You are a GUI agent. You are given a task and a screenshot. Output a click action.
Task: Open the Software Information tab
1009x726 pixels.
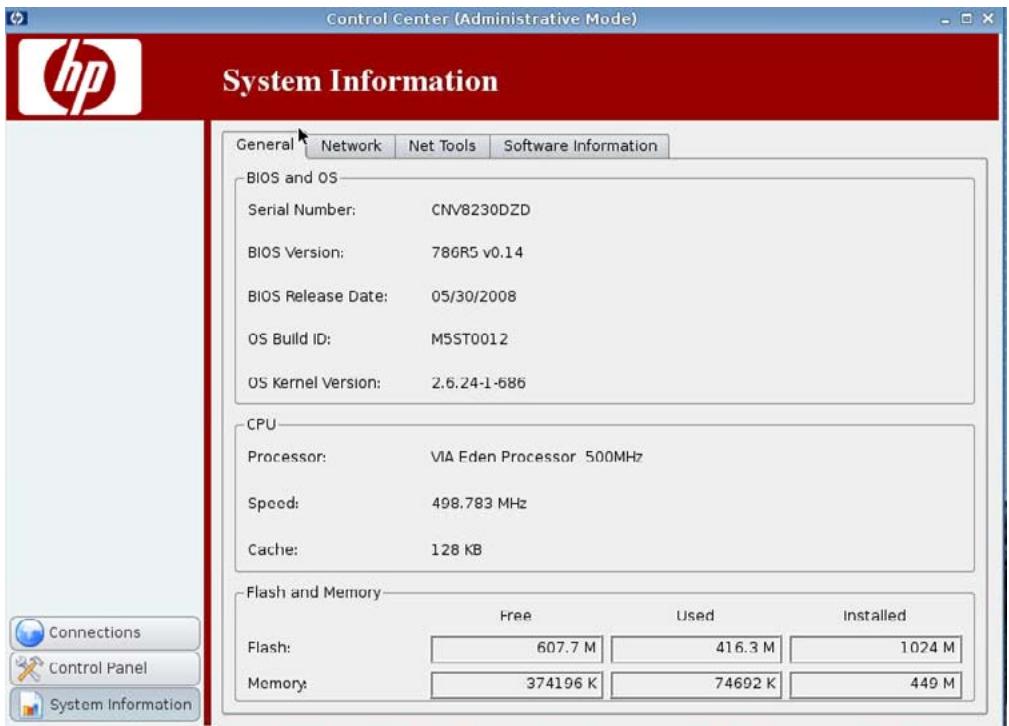click(580, 146)
